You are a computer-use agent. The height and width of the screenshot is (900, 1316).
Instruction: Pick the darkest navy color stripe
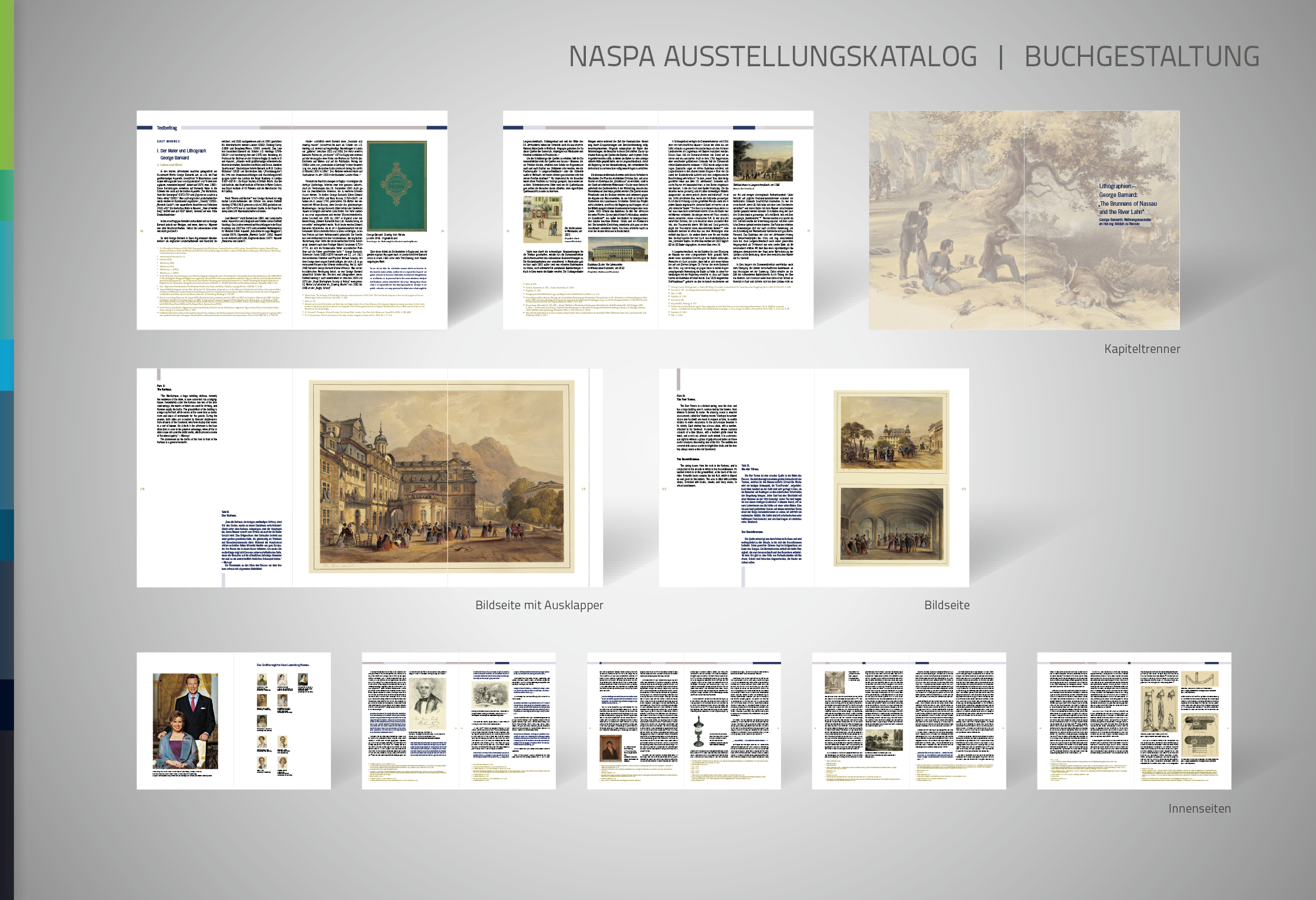[6, 704]
